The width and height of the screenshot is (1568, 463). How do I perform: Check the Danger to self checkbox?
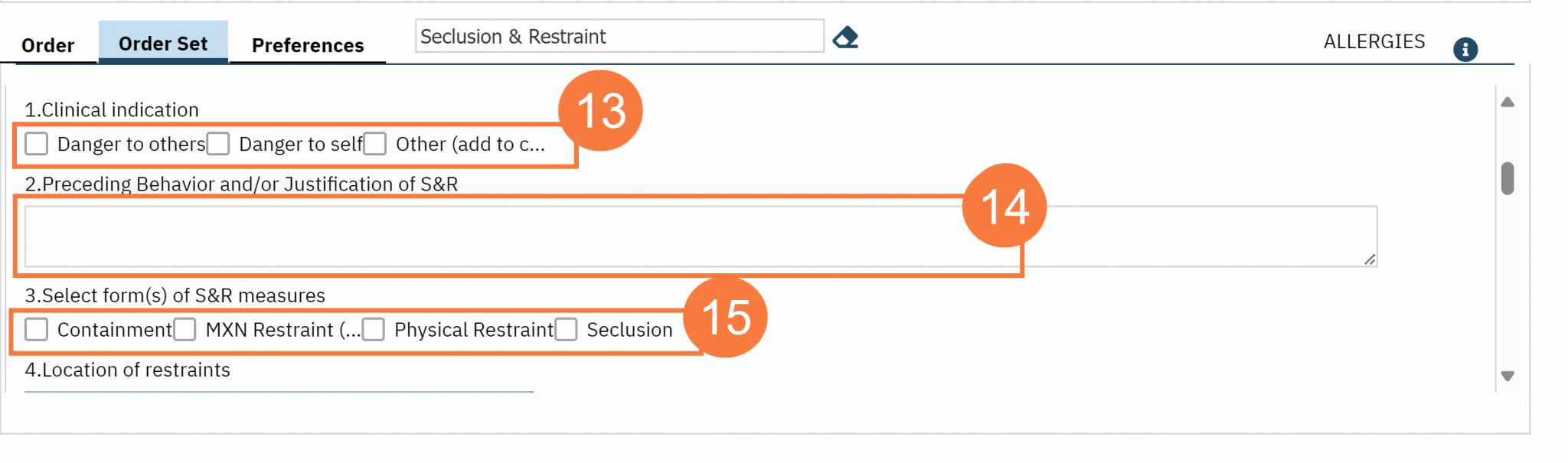pyautogui.click(x=219, y=143)
